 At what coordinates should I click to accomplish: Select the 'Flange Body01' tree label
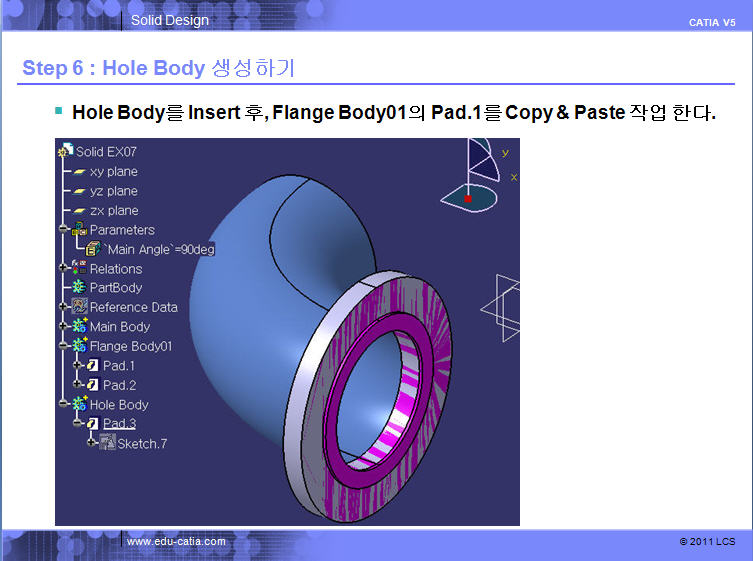click(131, 346)
